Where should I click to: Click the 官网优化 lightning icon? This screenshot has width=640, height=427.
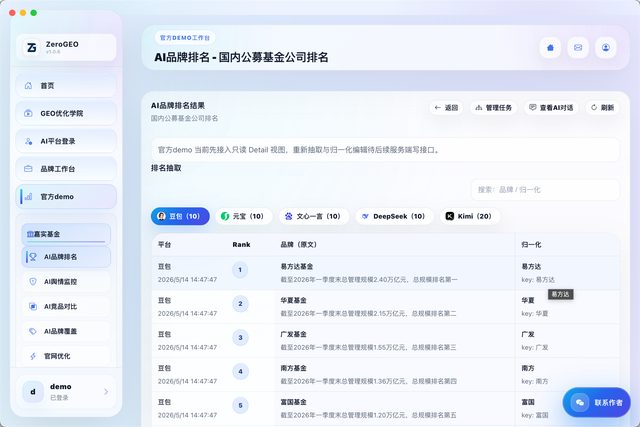pos(33,356)
